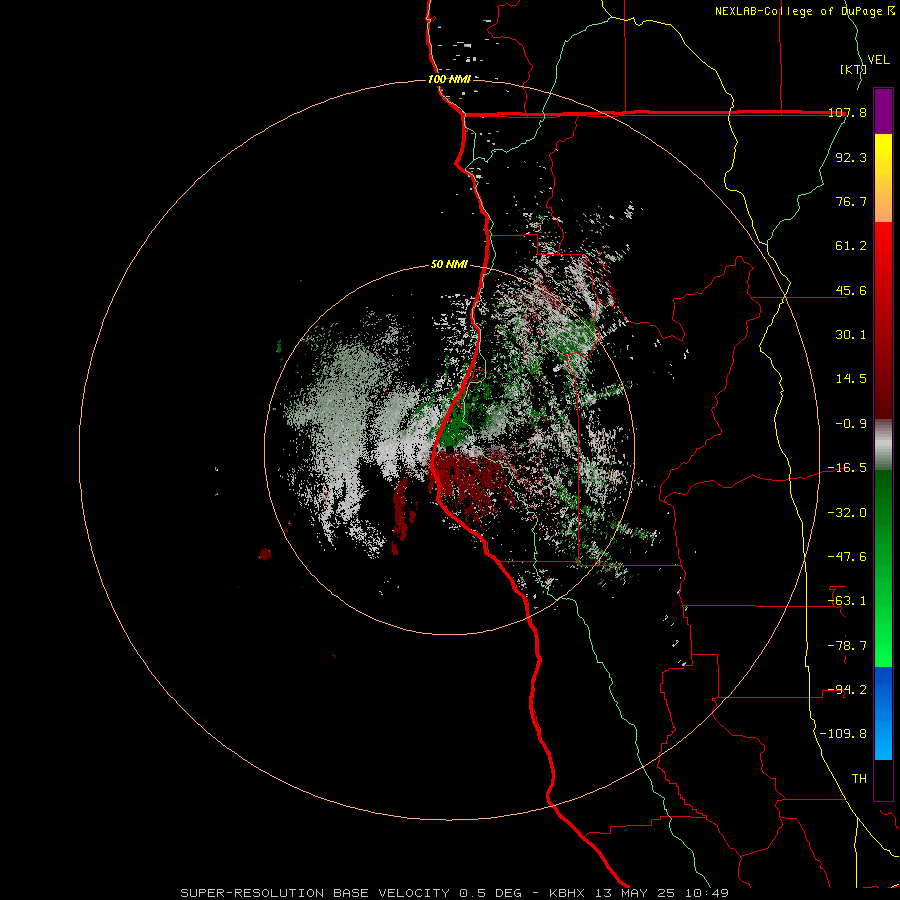This screenshot has width=900, height=900.
Task: Click the 107.8 velocity scale value
Action: coord(847,112)
